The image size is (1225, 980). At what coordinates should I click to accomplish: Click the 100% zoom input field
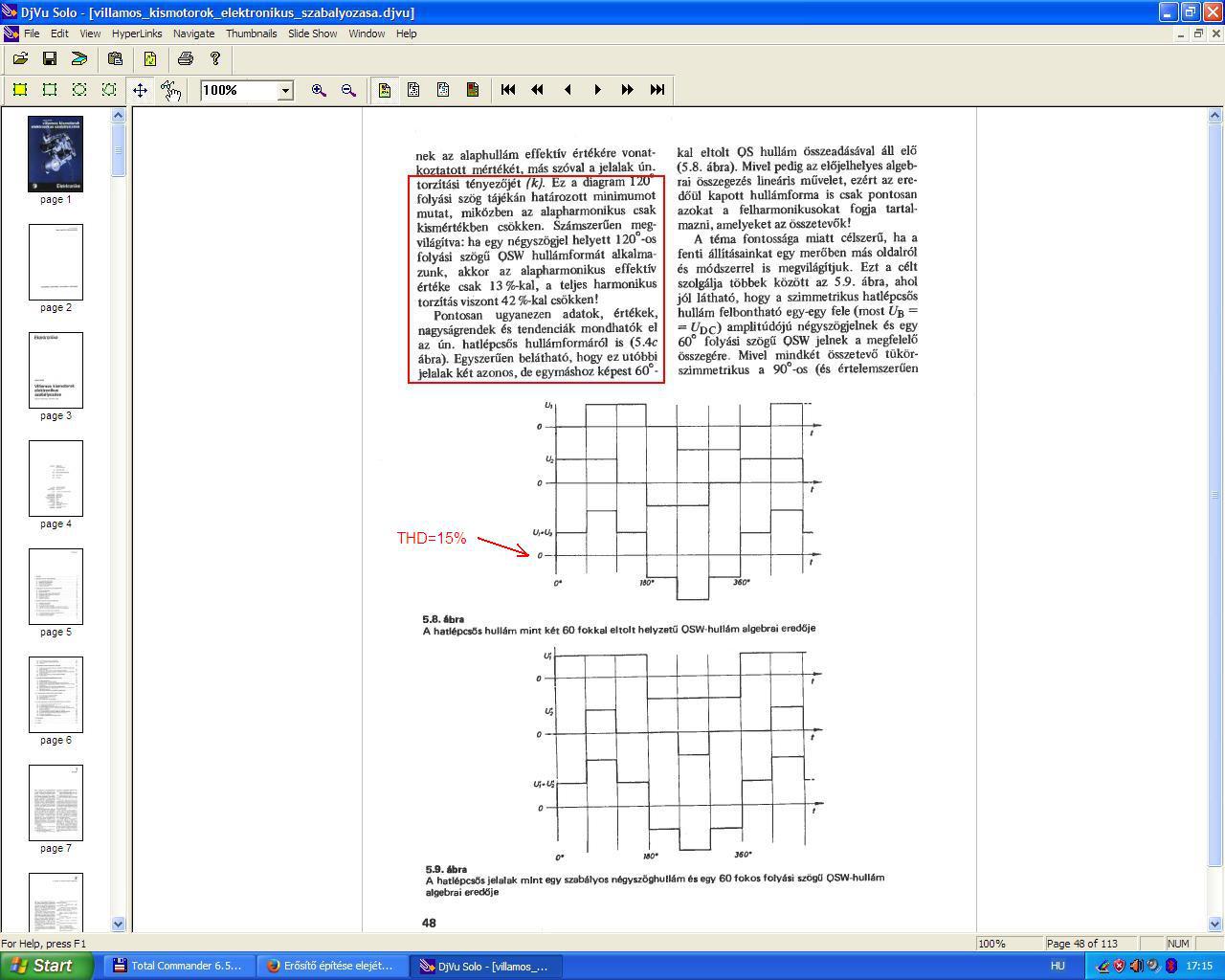238,90
